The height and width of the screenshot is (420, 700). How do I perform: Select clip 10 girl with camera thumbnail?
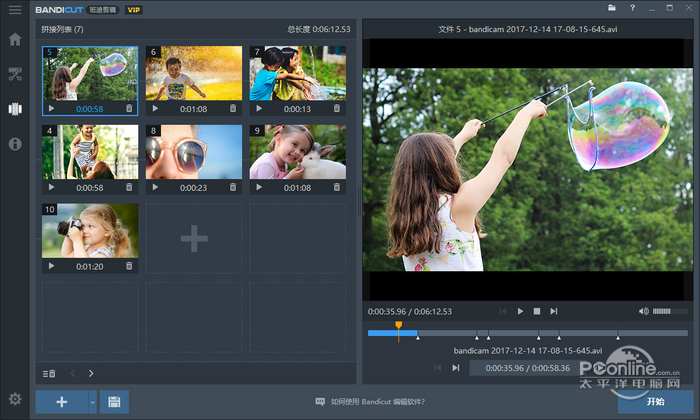[x=90, y=231]
